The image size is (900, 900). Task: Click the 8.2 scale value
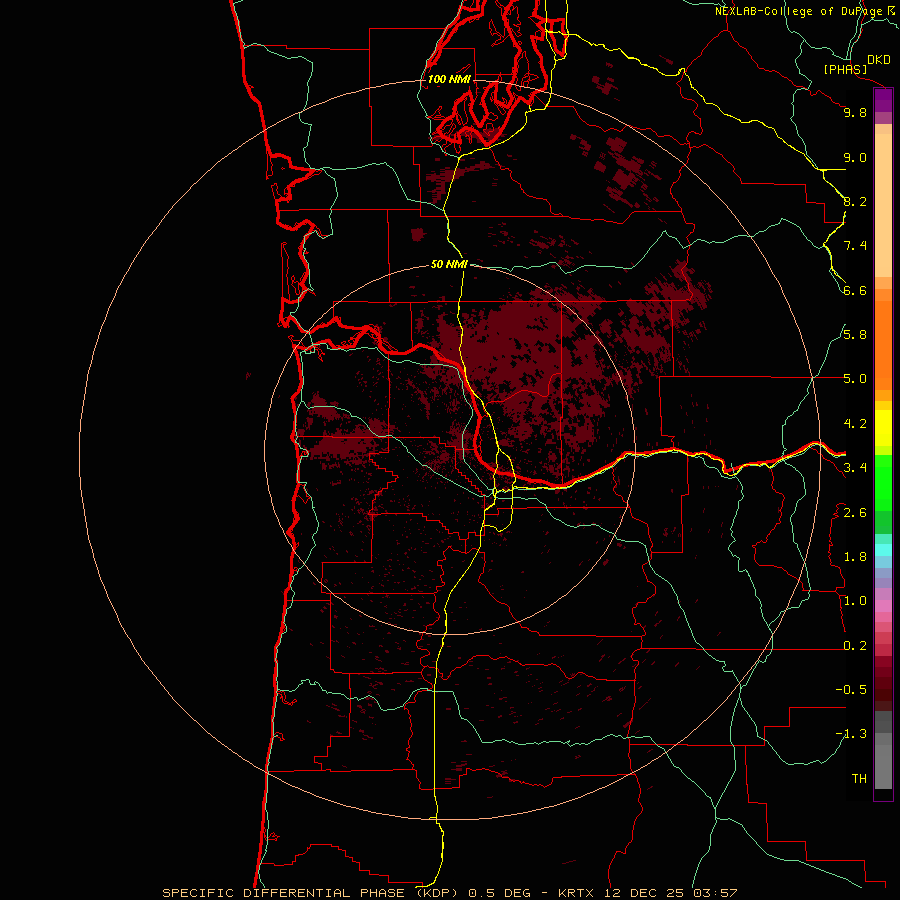855,201
